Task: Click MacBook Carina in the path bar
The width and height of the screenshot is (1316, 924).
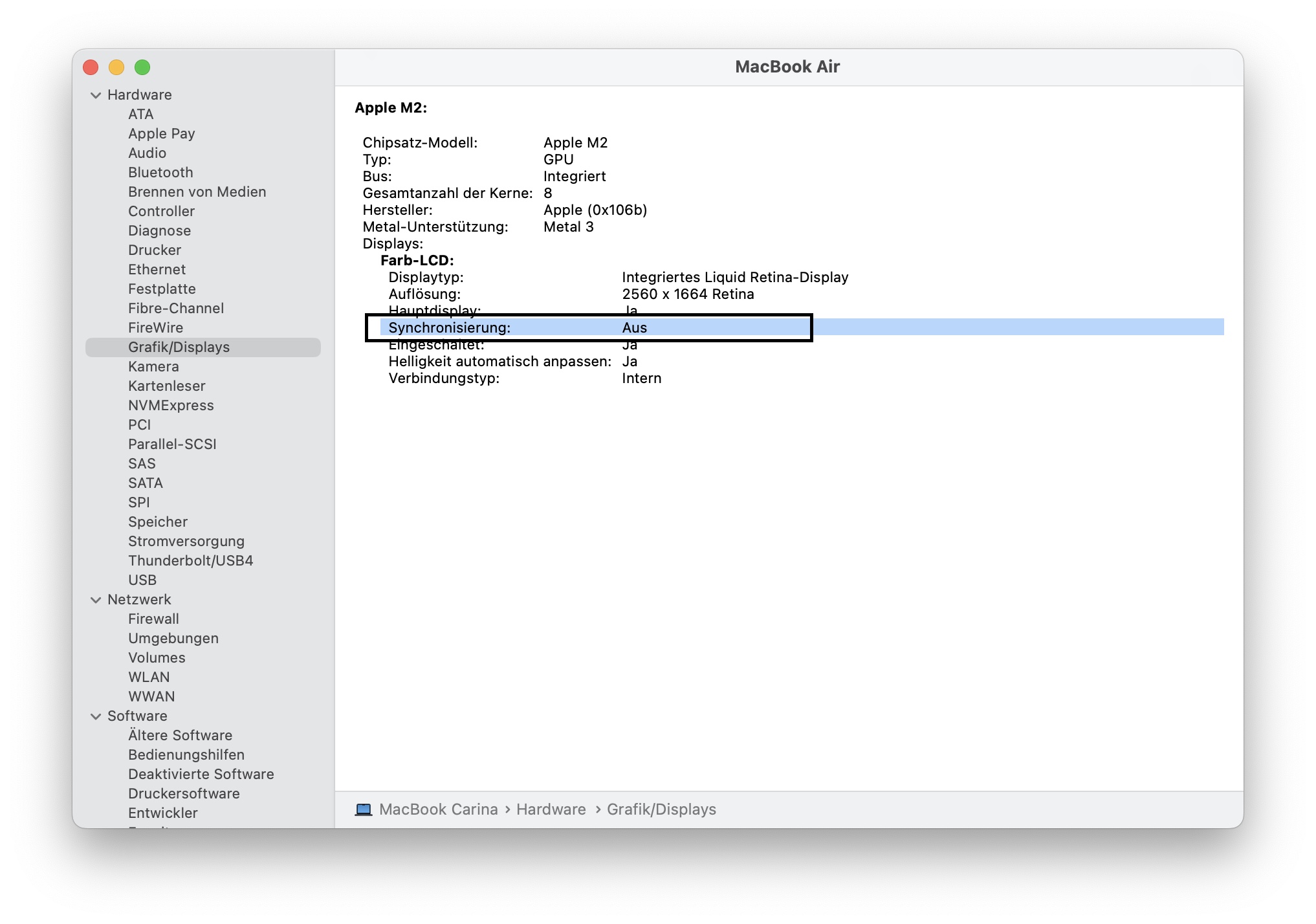Action: pos(438,809)
